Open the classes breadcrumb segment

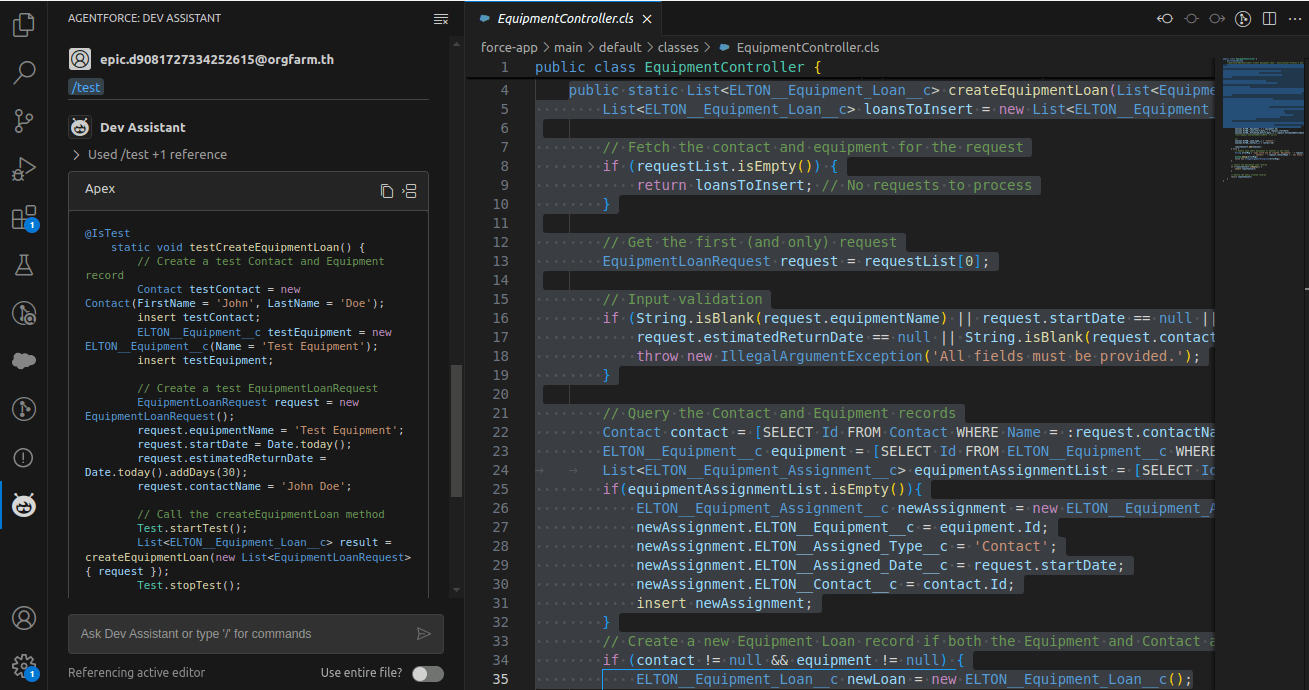tap(679, 47)
